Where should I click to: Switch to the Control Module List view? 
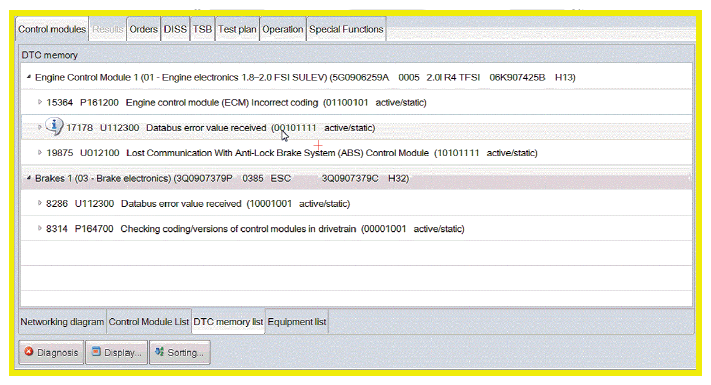[x=149, y=322]
